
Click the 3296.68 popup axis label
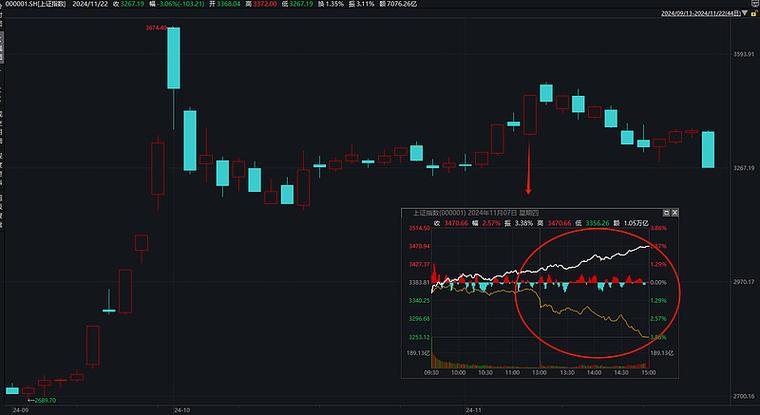click(419, 319)
